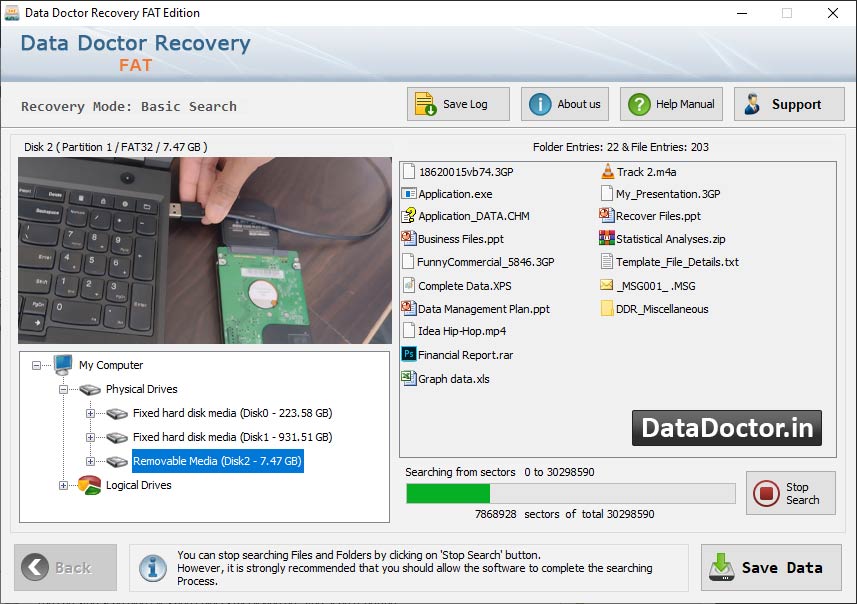Open the Financial Report.rar Photoshop icon
Screen dimensions: 857x604
pos(411,355)
